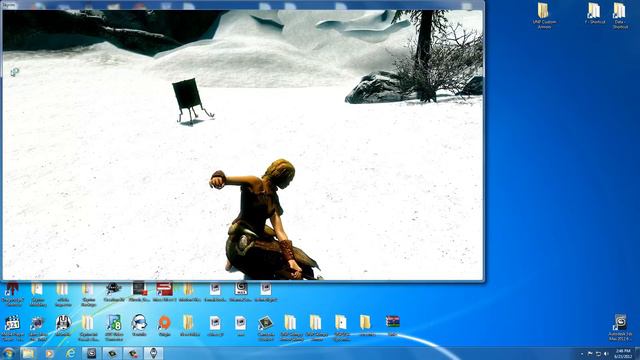Screen dimensions: 640x360
Task: Switch to the 3ds Max taskbar button
Action: coord(91,353)
